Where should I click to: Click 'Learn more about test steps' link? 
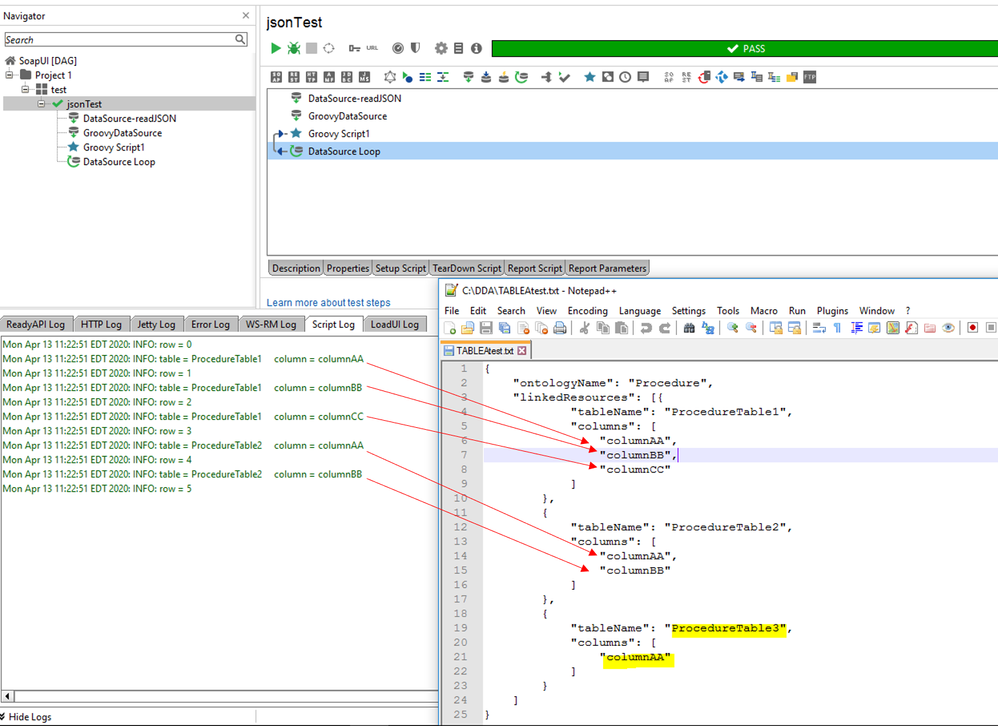pos(328,302)
